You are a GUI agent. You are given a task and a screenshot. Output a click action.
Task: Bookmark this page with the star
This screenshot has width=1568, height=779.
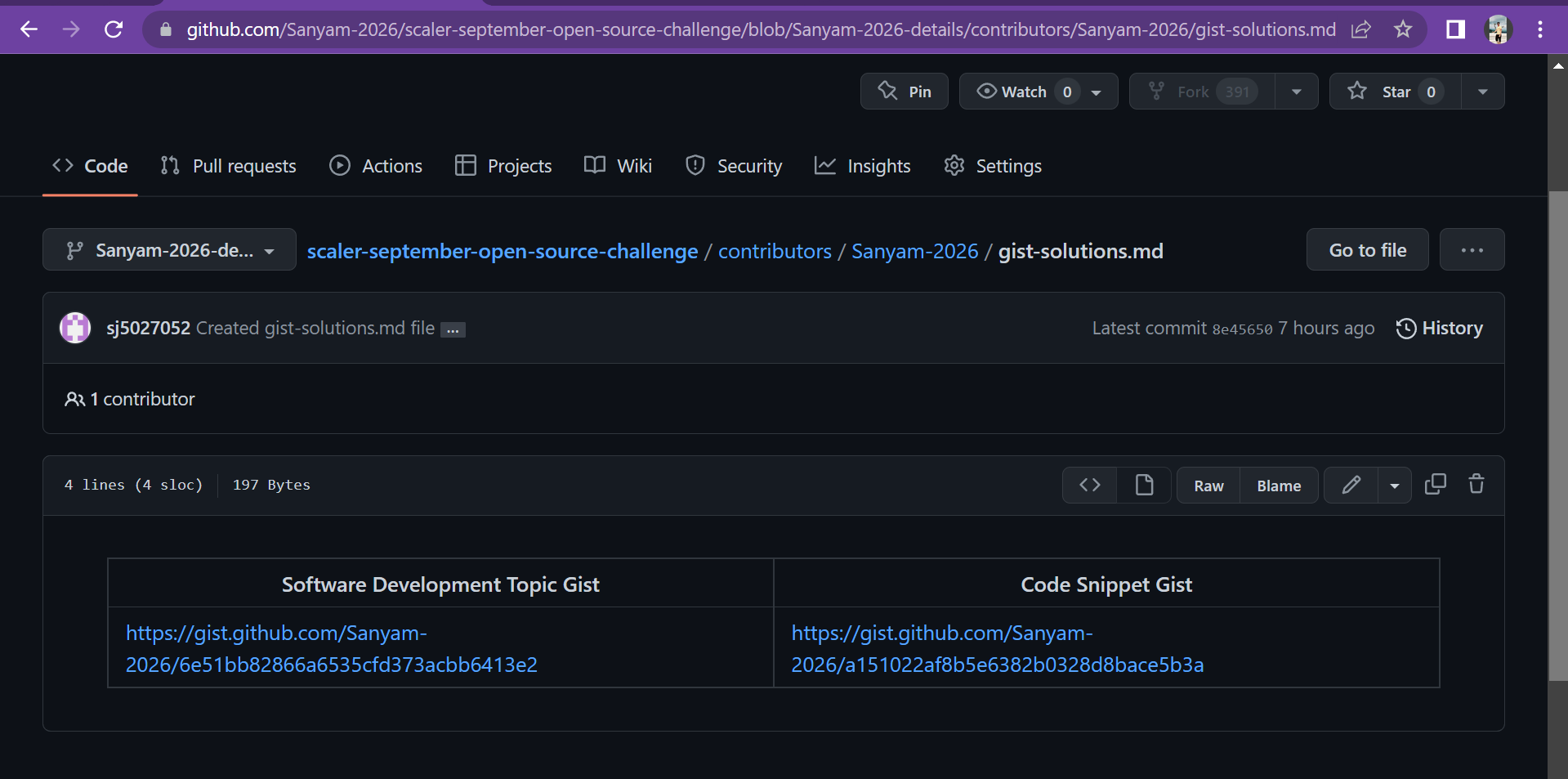pos(1403,29)
